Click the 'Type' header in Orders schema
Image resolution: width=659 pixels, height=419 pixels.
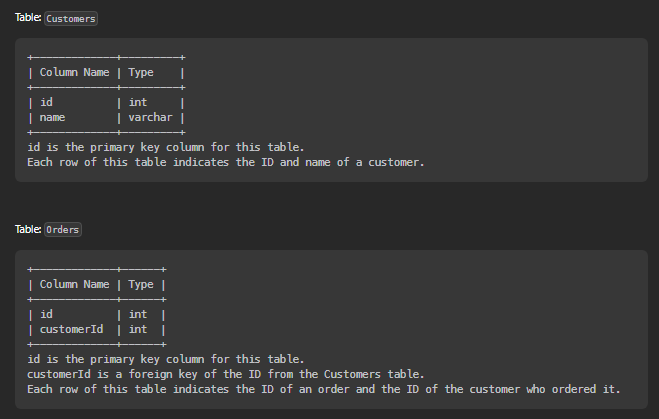coord(141,284)
